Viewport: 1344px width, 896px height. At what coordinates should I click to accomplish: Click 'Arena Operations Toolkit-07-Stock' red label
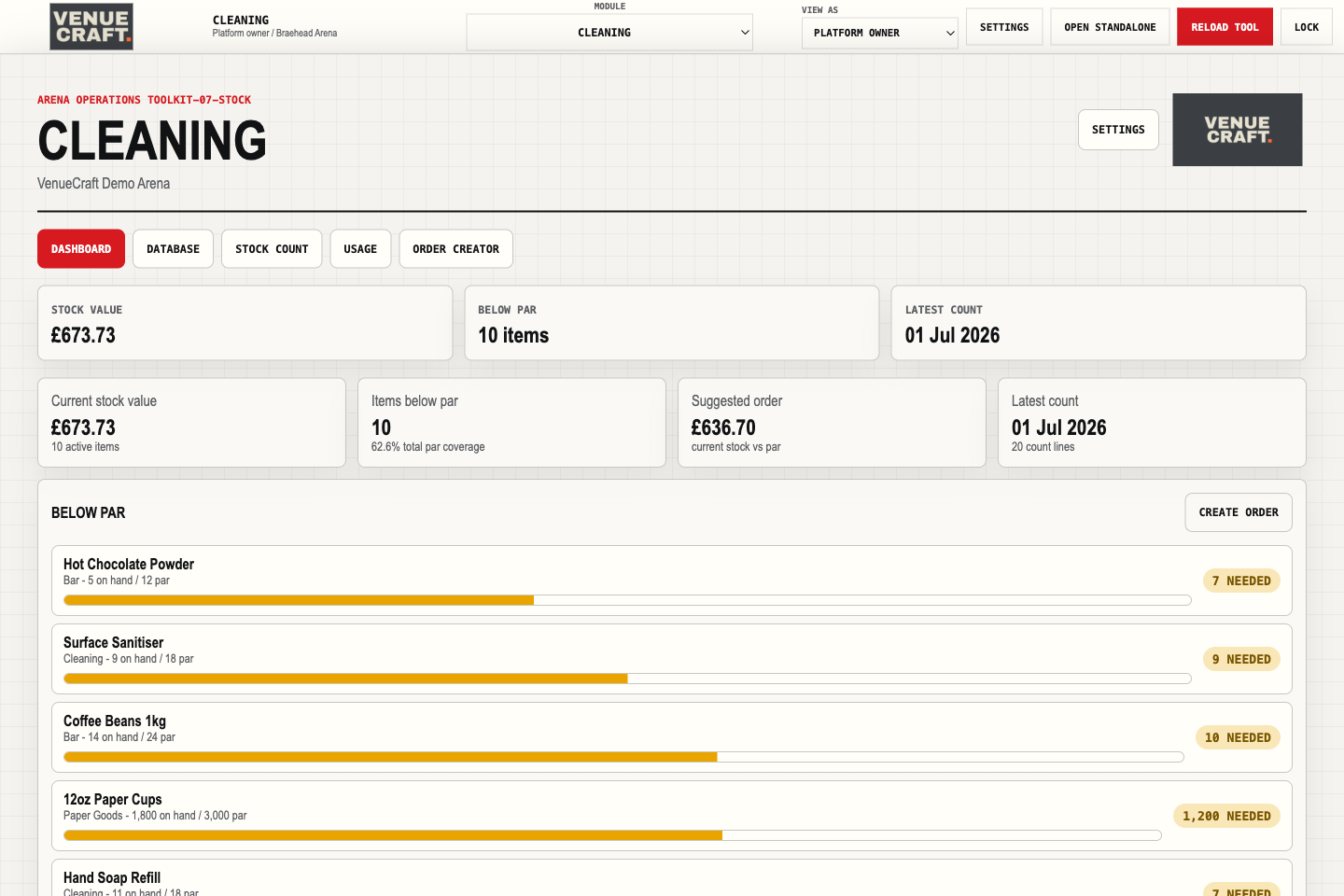click(x=144, y=100)
